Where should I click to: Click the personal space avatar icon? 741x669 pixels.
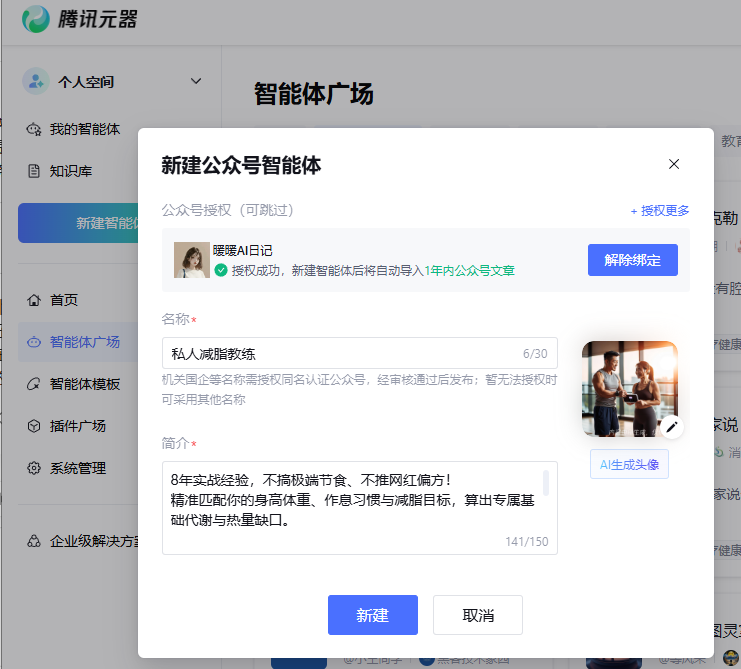click(36, 81)
